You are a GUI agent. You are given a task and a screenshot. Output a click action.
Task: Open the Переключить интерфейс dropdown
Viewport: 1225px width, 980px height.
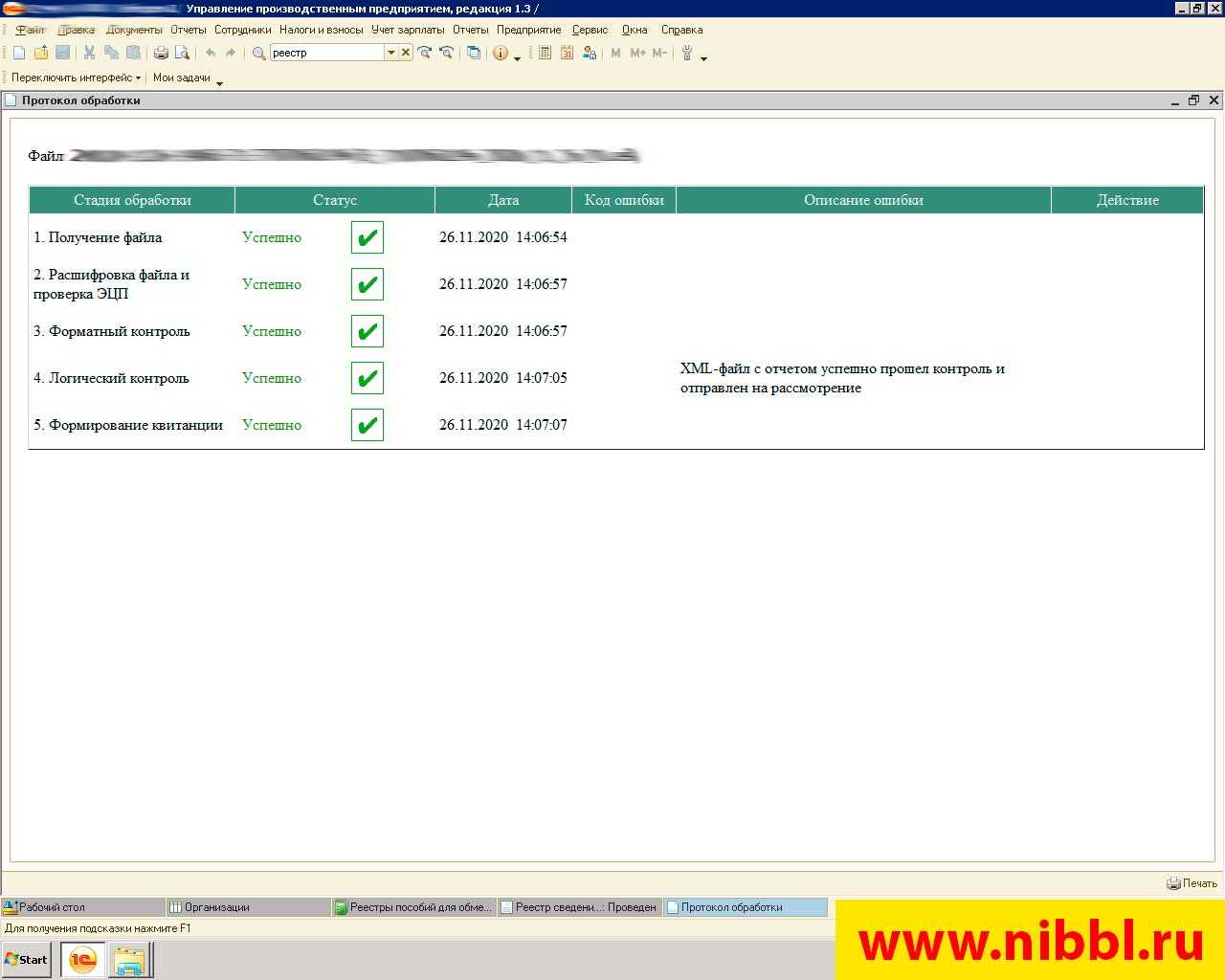(76, 78)
